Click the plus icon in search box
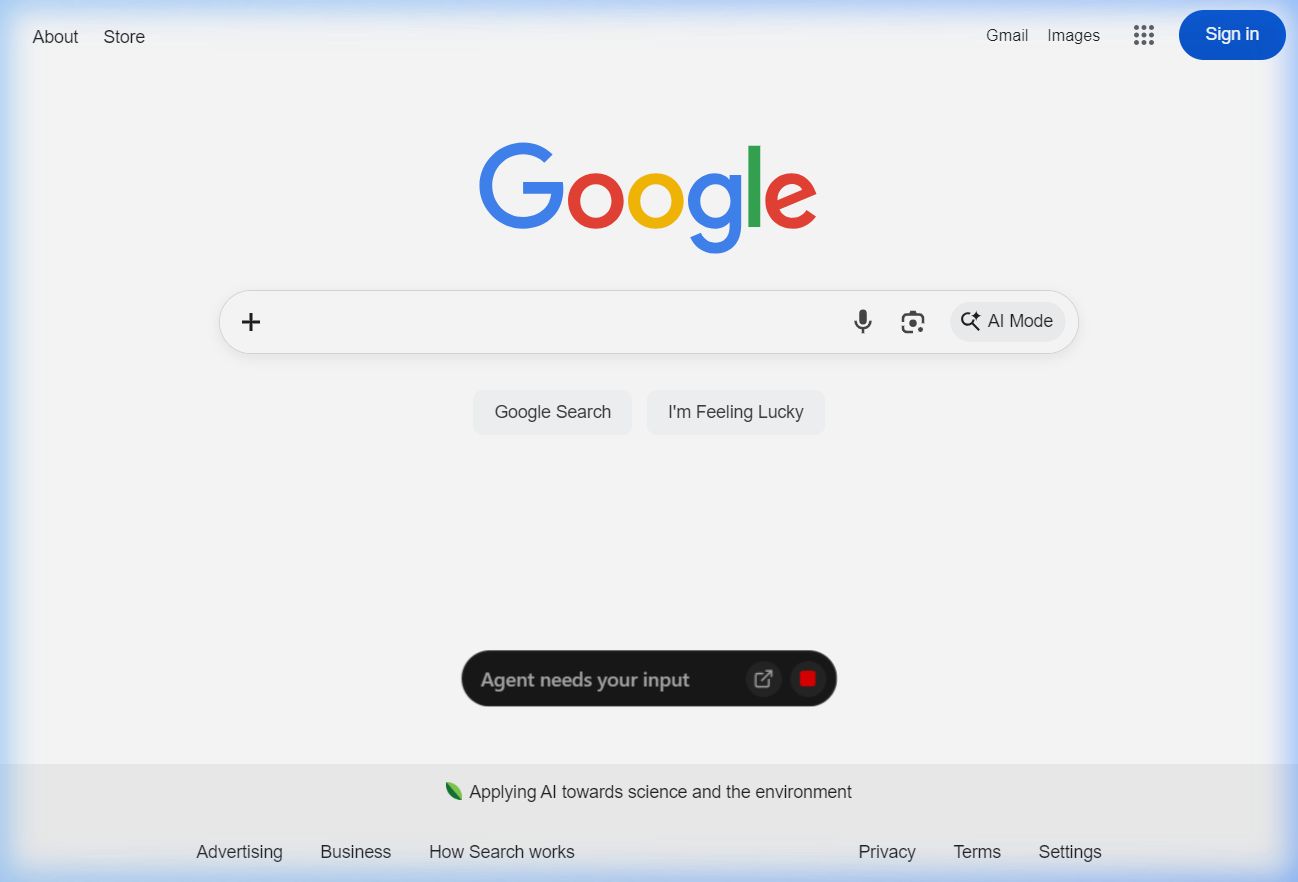The height and width of the screenshot is (882, 1298). (251, 321)
